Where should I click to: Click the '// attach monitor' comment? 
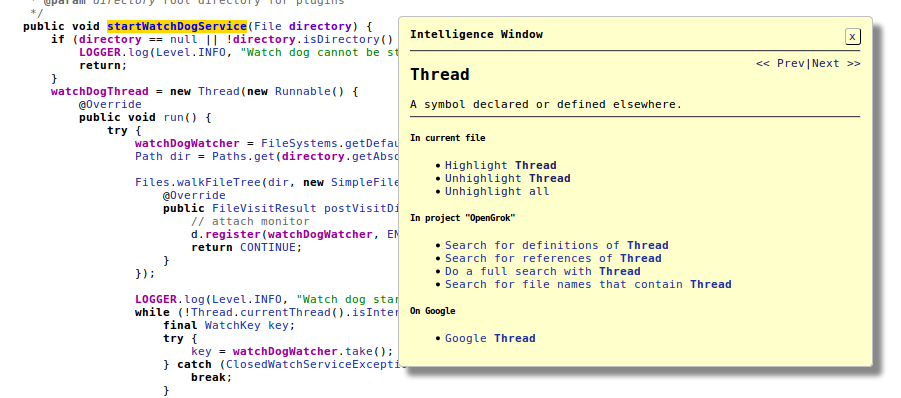click(251, 222)
